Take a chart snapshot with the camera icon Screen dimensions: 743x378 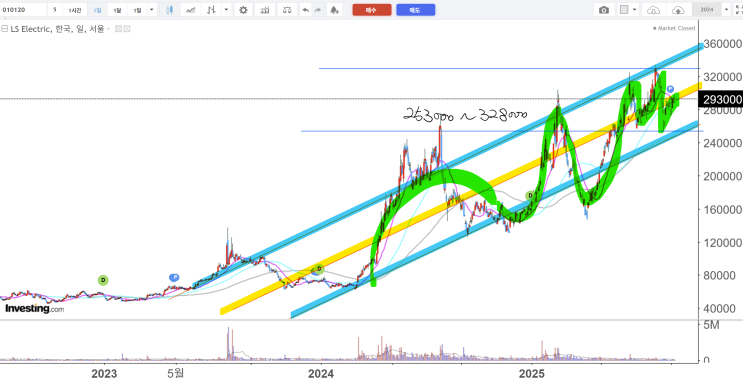point(604,10)
